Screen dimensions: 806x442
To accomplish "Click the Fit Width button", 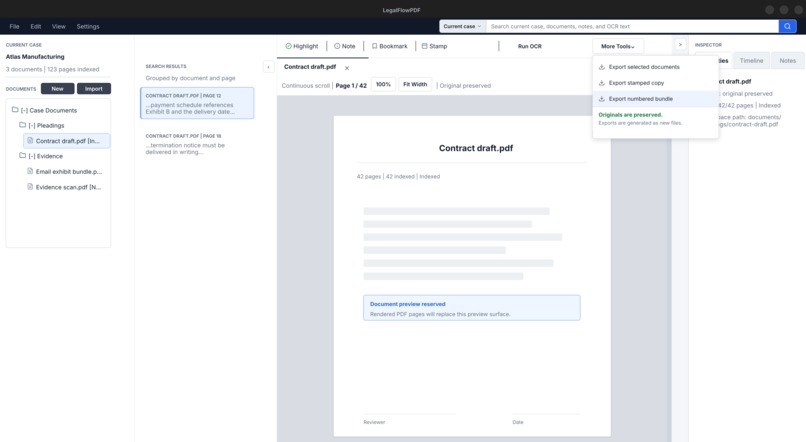I will pos(415,84).
